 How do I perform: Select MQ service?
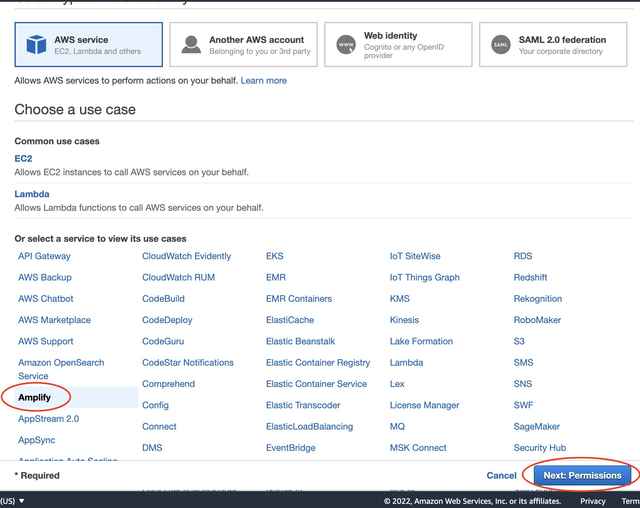pos(397,426)
